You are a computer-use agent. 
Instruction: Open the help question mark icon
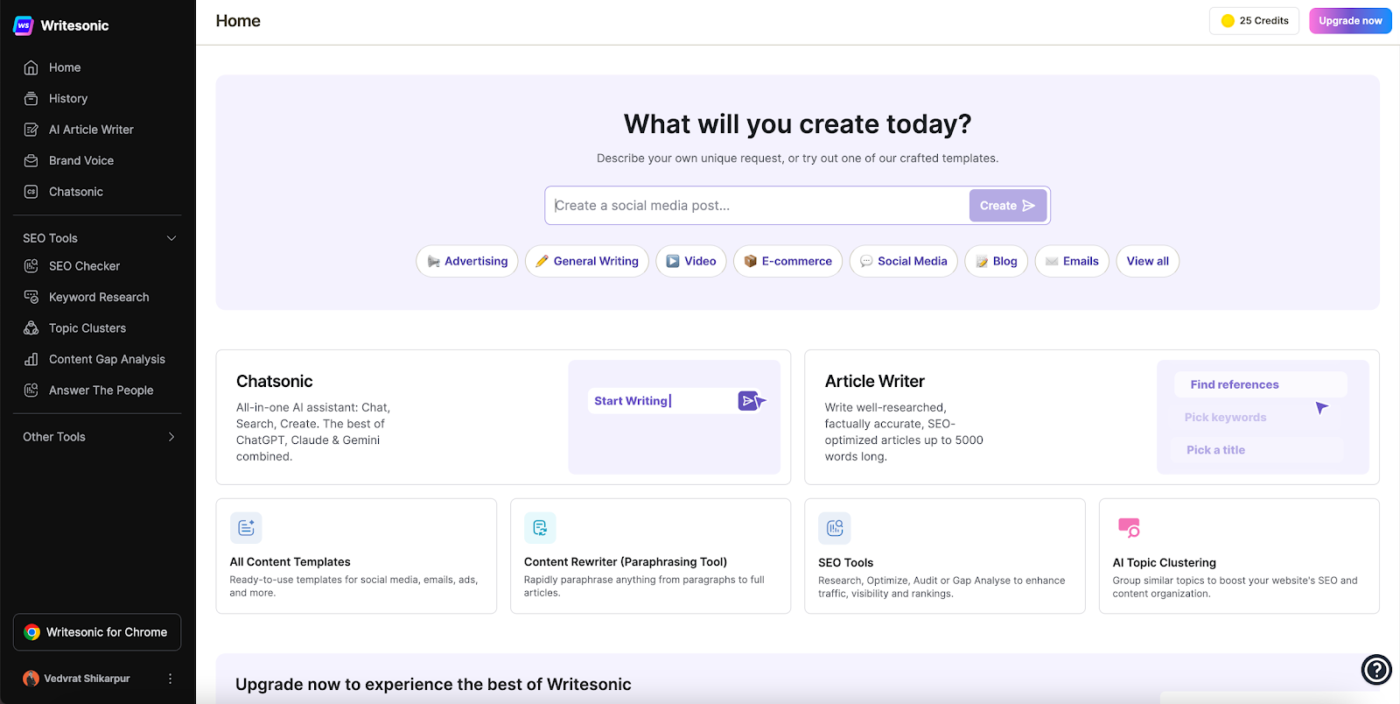point(1376,668)
